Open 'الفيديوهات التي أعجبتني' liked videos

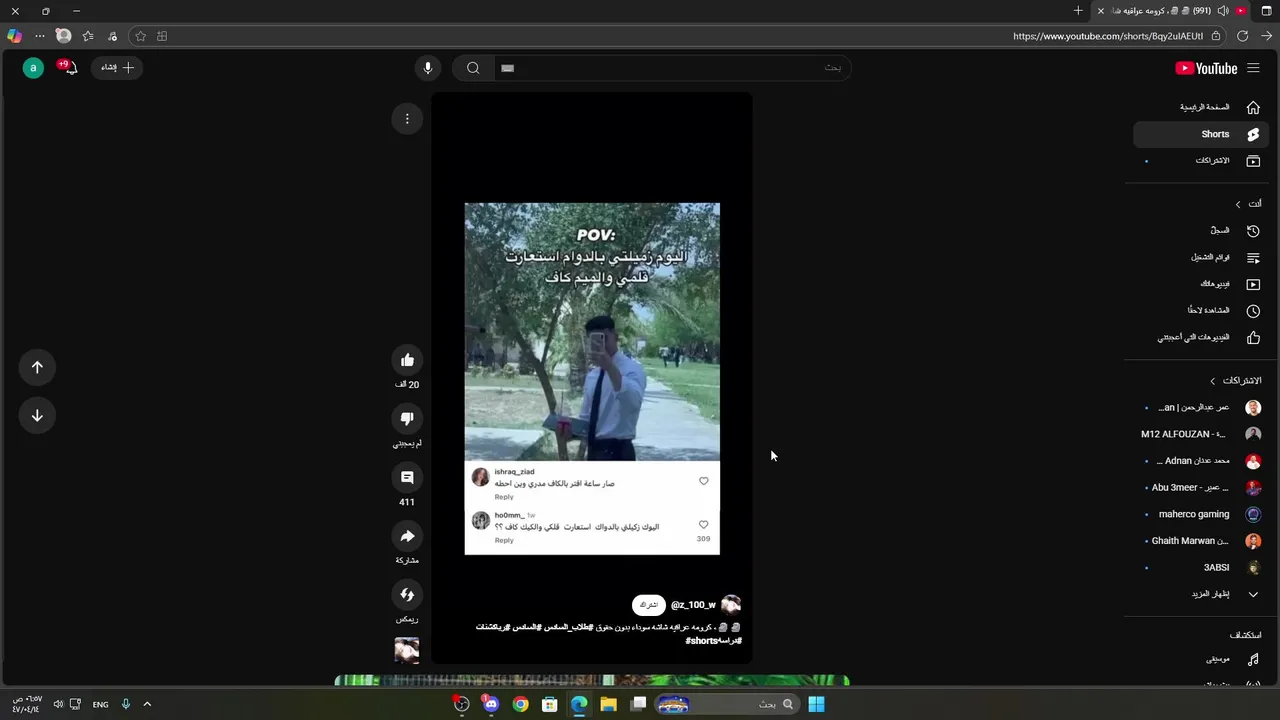coord(1202,338)
